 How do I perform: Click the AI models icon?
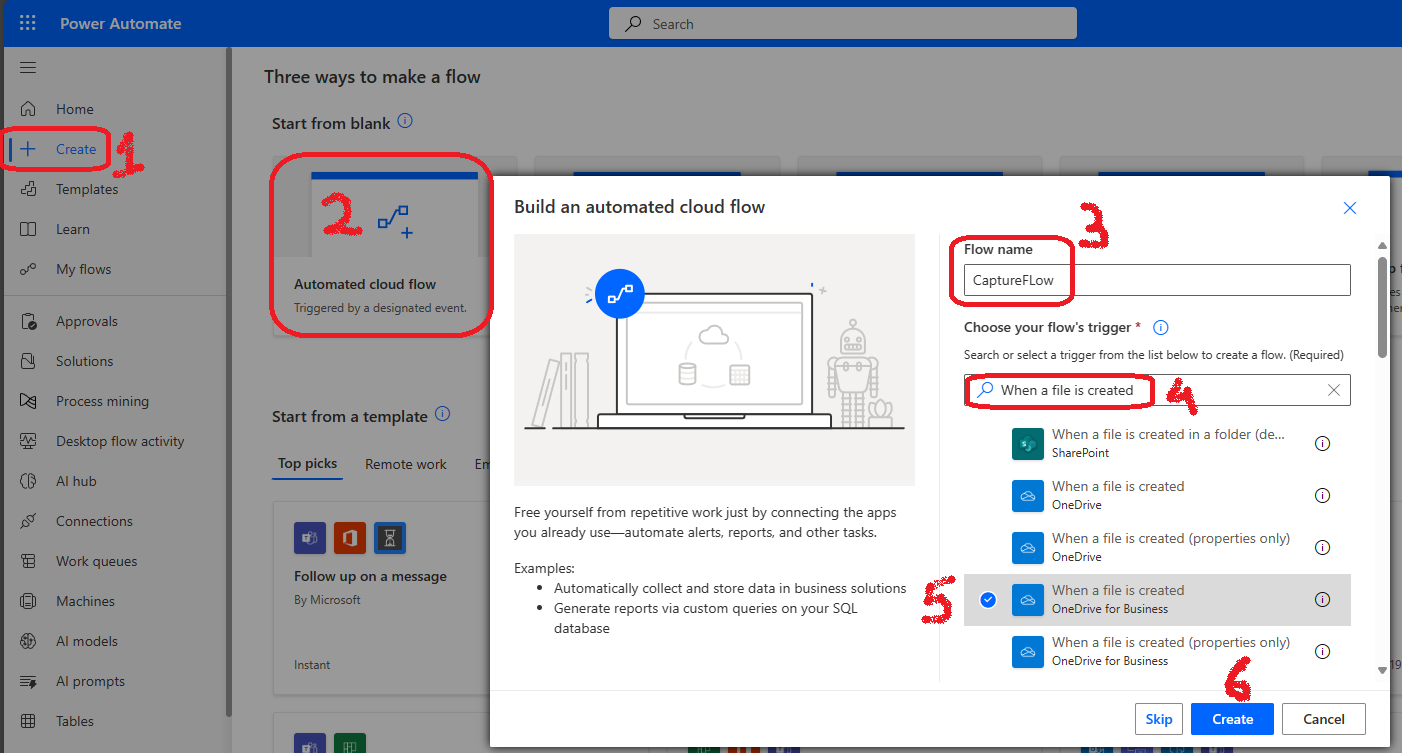28,641
